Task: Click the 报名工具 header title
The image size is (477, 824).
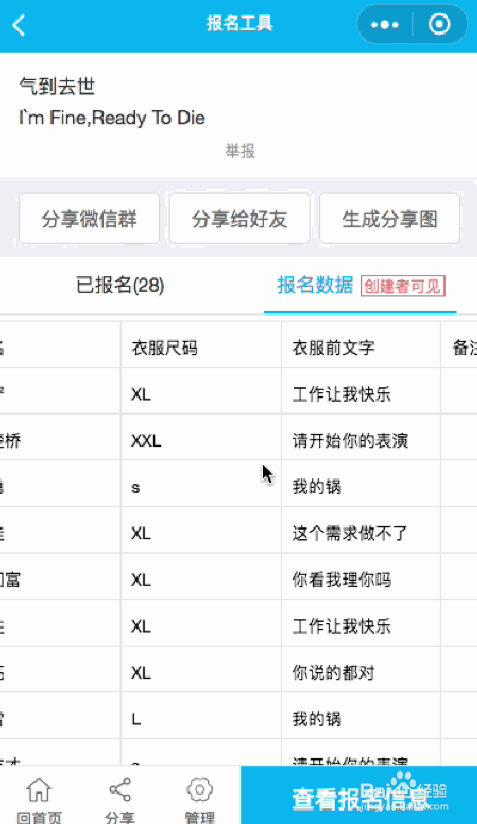Action: (239, 24)
